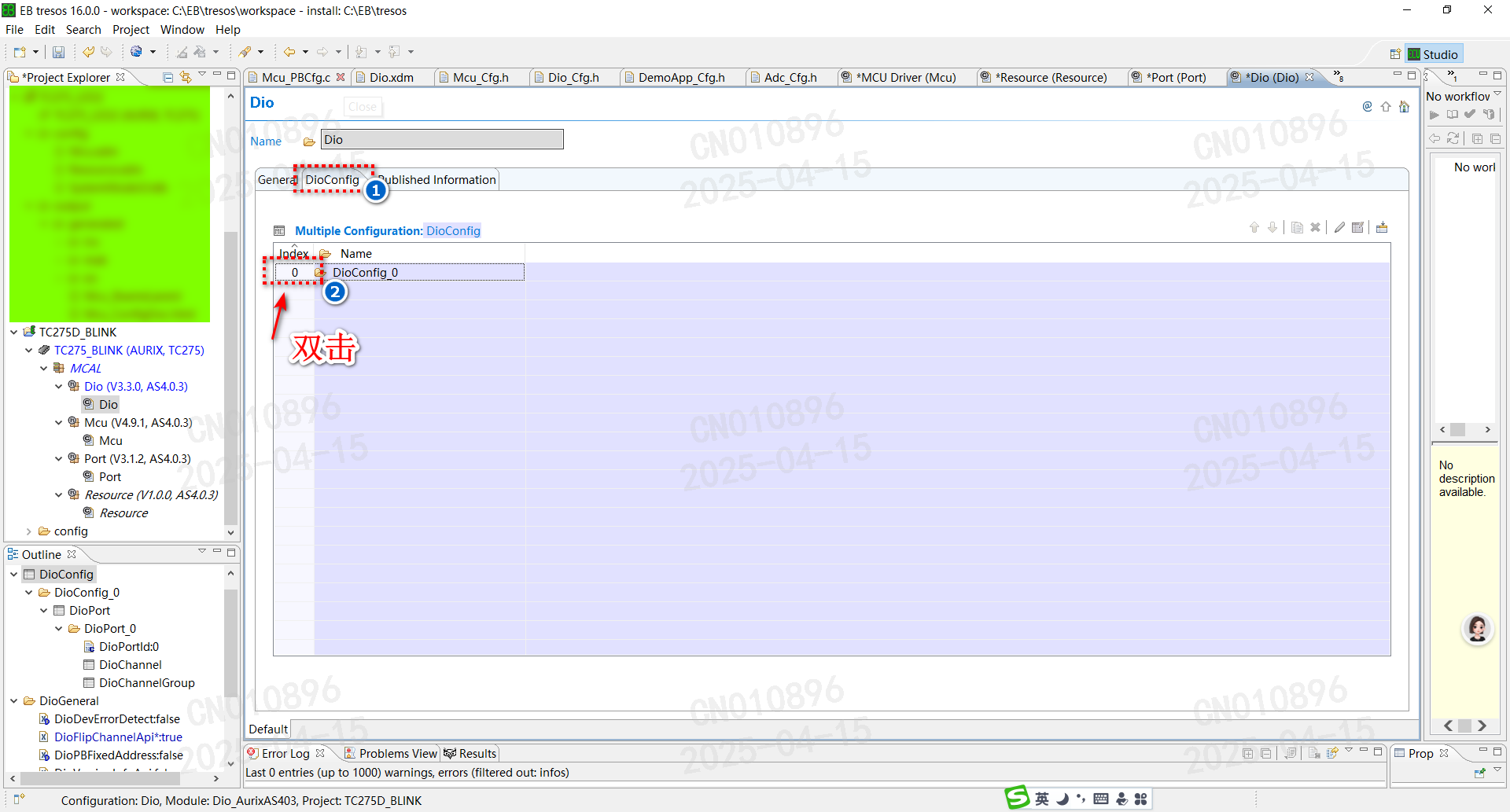Click the move up arrow above table
This screenshot has width=1510, height=812.
tap(1254, 228)
